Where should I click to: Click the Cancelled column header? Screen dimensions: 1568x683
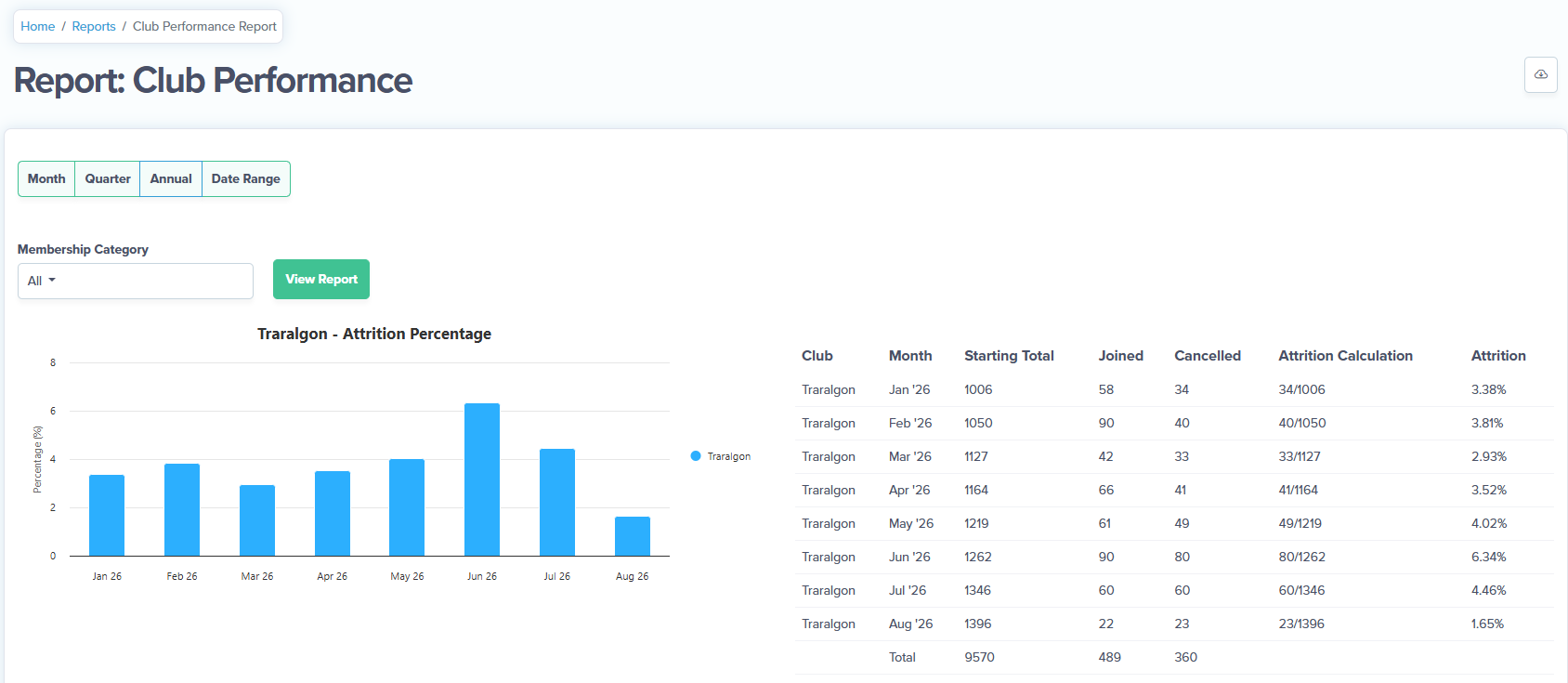[x=1208, y=356]
